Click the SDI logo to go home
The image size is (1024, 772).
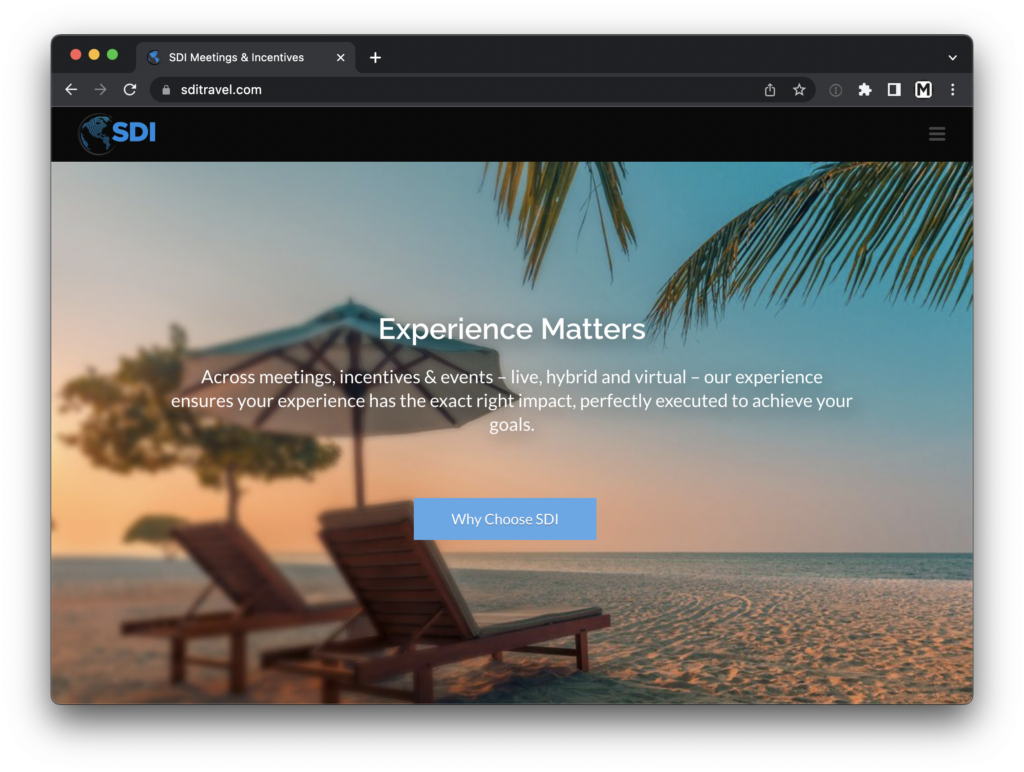116,133
